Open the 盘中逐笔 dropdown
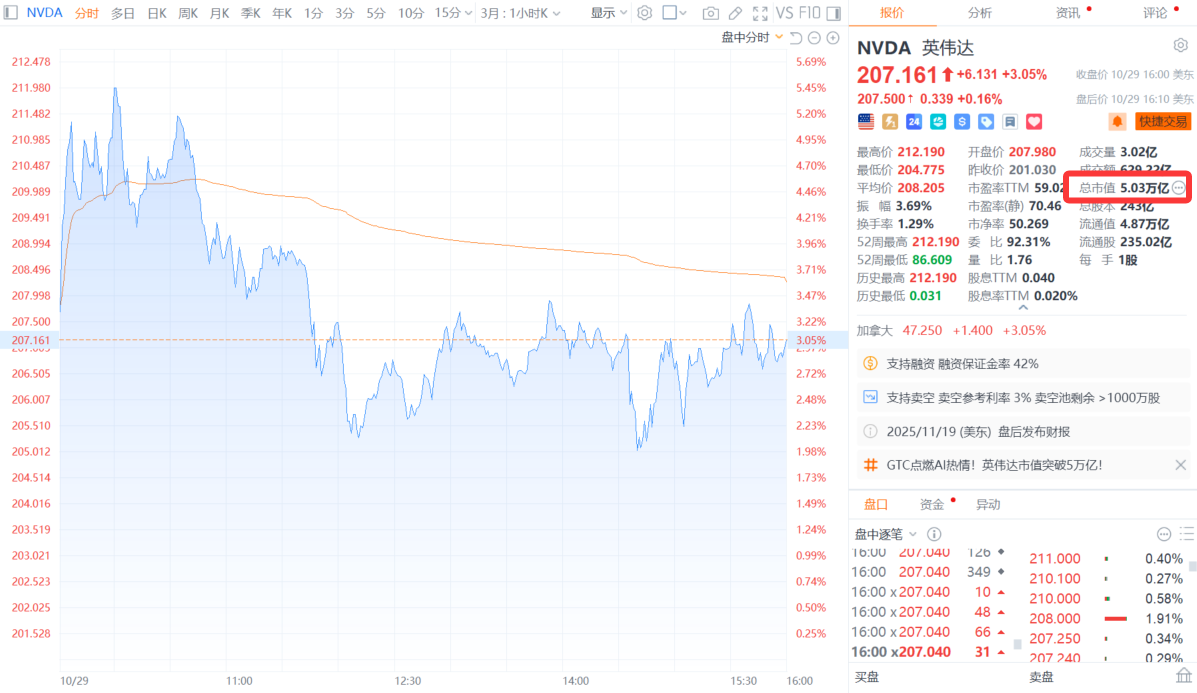The image size is (1197, 693). (886, 534)
